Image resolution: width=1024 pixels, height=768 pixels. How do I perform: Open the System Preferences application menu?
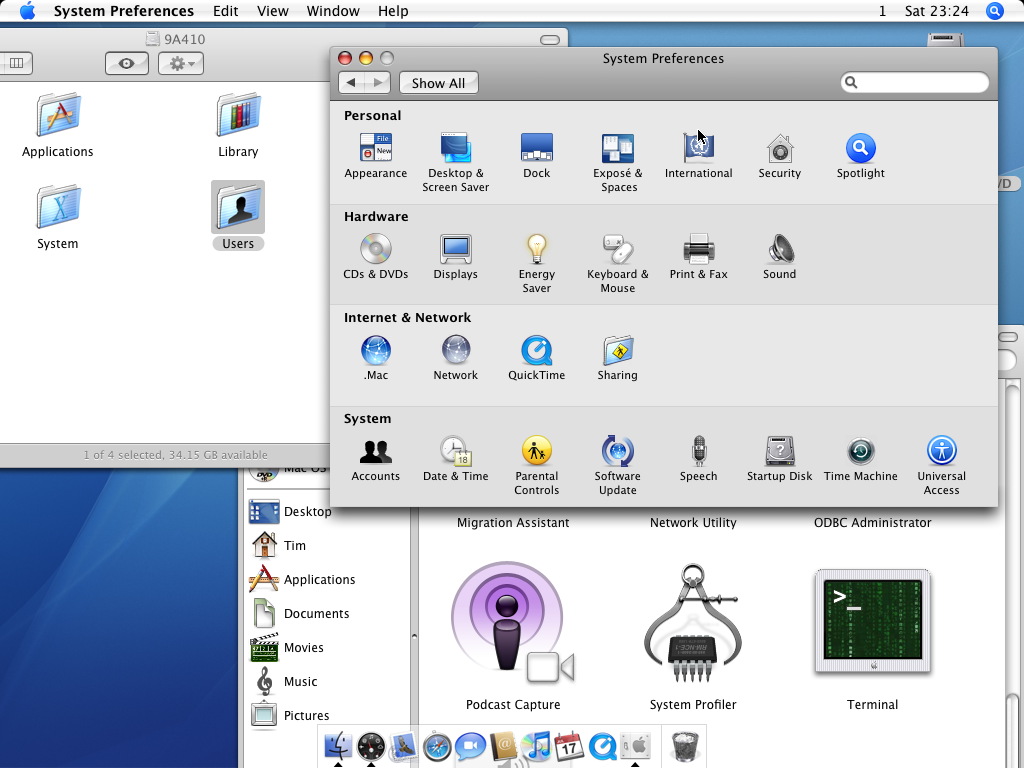coord(123,11)
